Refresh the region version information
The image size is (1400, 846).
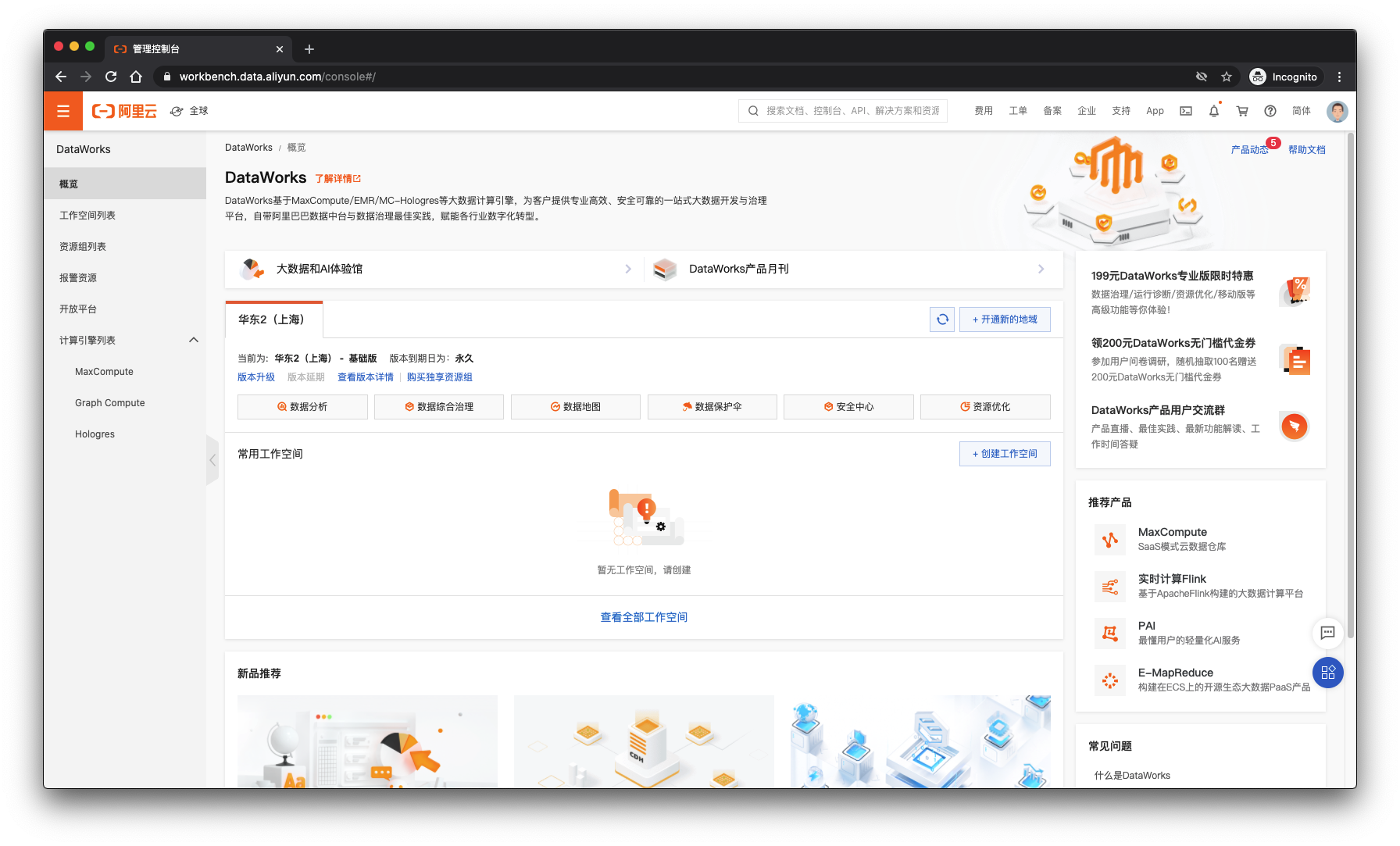941,319
